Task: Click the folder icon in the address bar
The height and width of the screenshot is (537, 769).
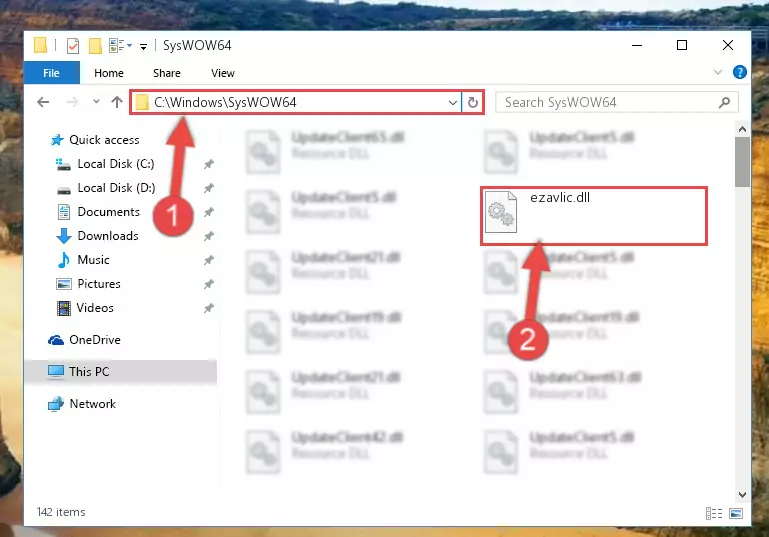Action: (142, 102)
